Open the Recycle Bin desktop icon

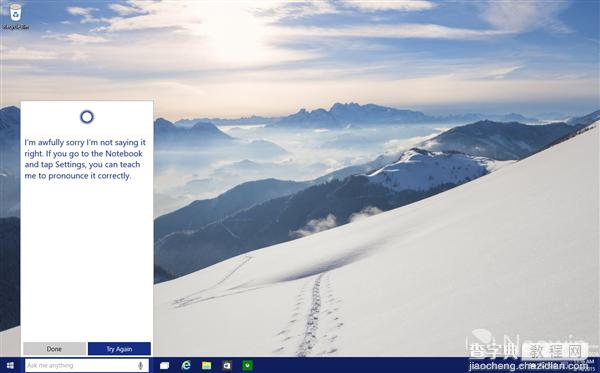[15, 16]
